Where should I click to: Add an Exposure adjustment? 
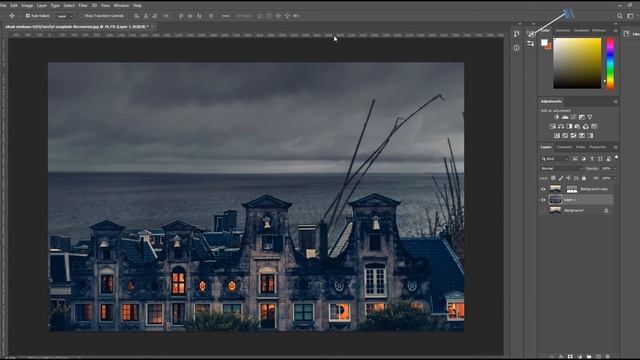pos(582,117)
